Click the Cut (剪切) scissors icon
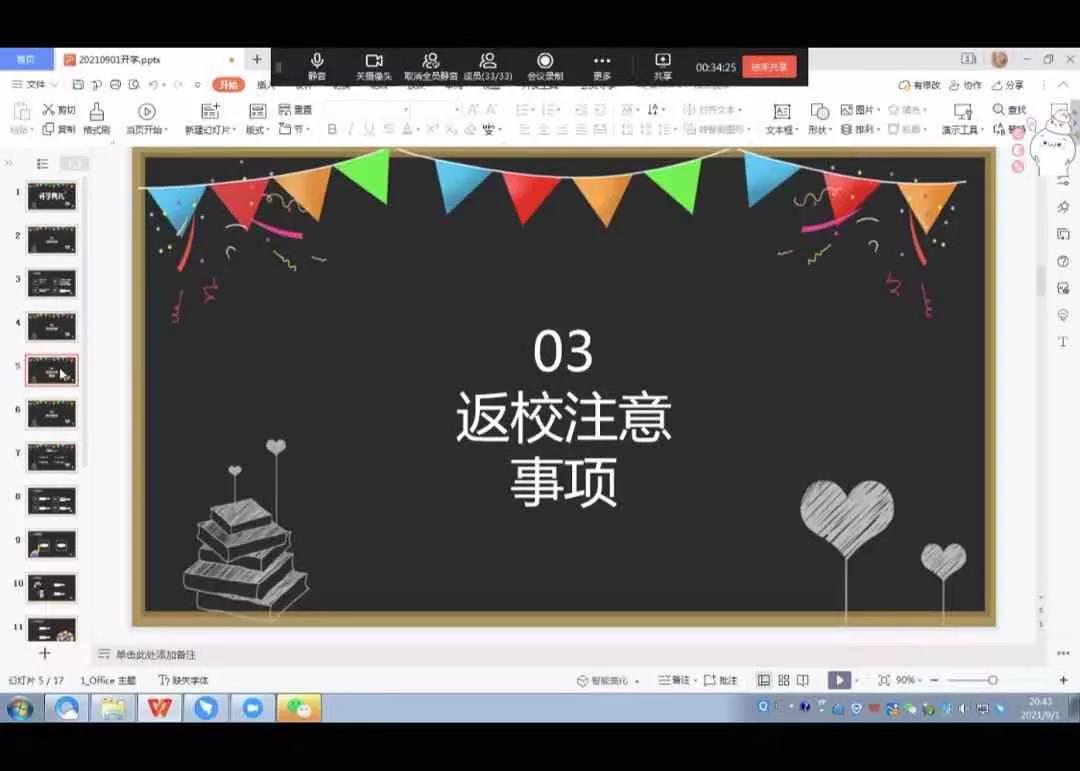Viewport: 1080px width, 771px height. (x=57, y=109)
